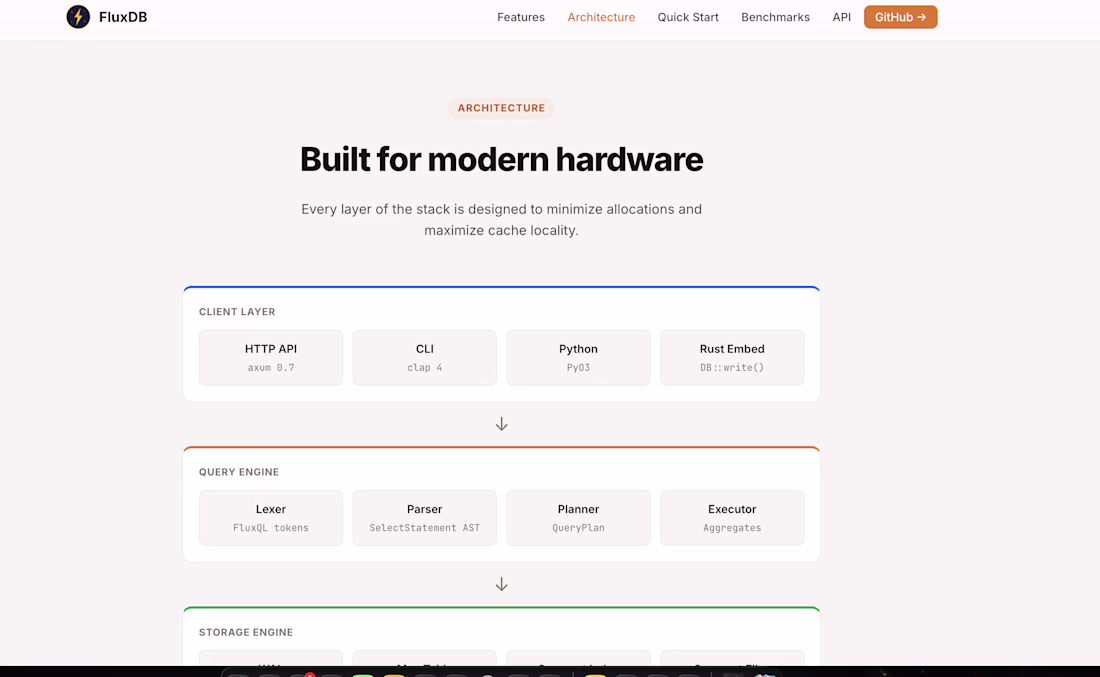Jump to the API nav link

tap(841, 17)
